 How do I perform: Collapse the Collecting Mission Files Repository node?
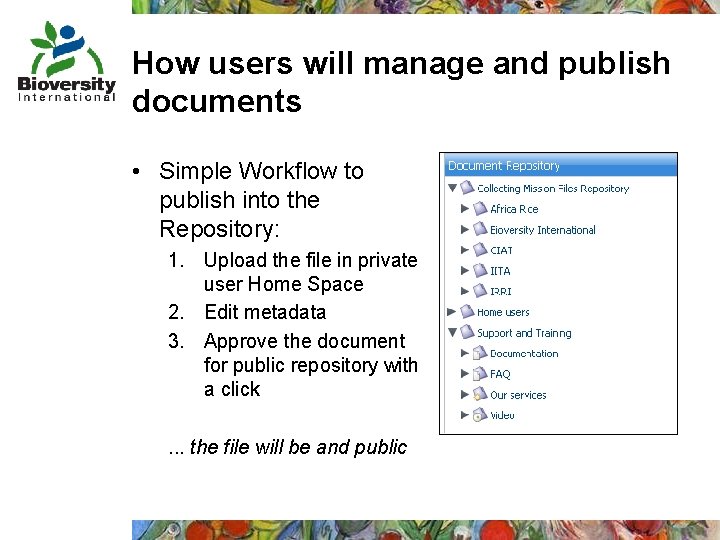point(452,188)
